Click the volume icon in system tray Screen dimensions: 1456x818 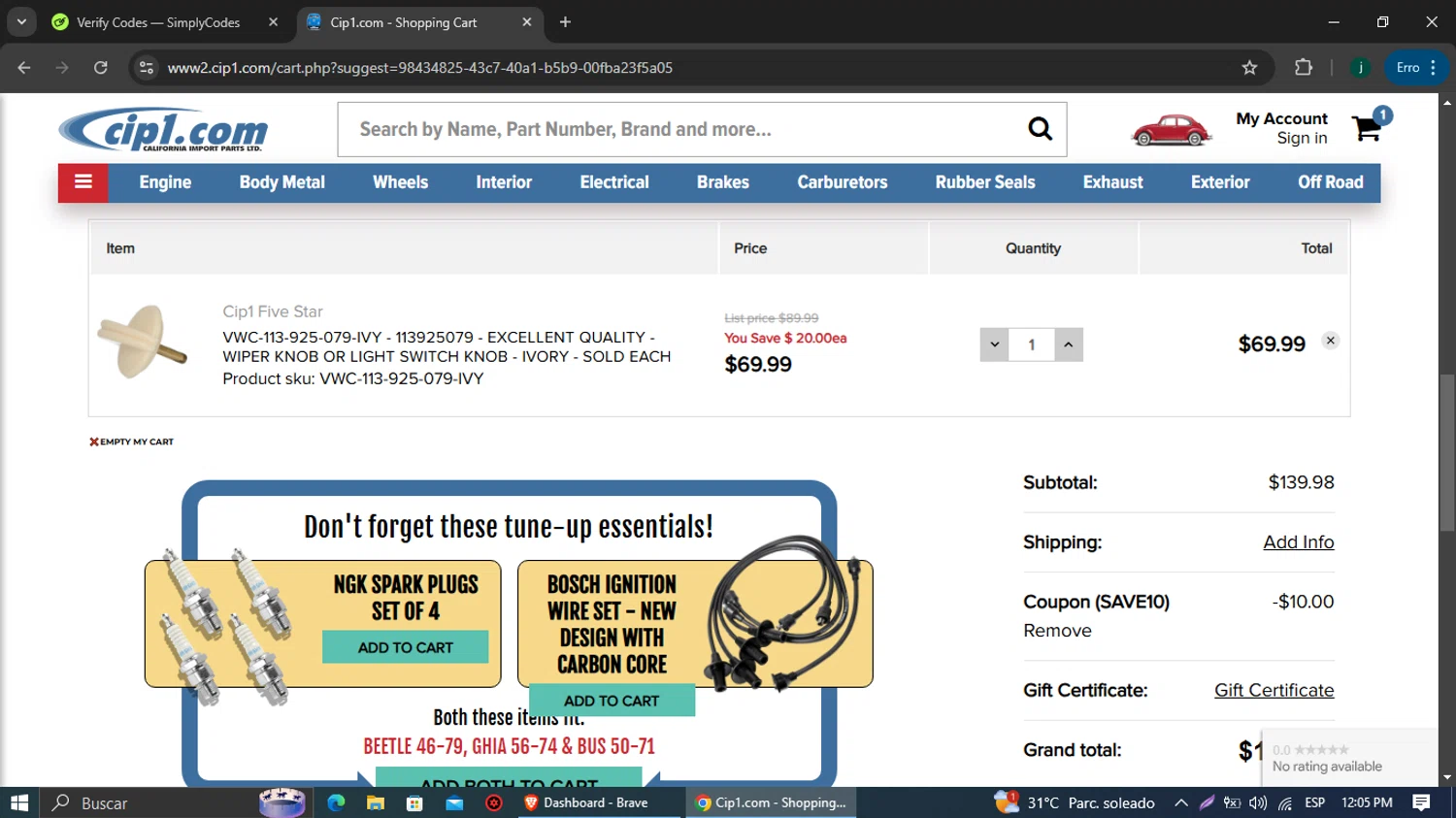(1258, 802)
